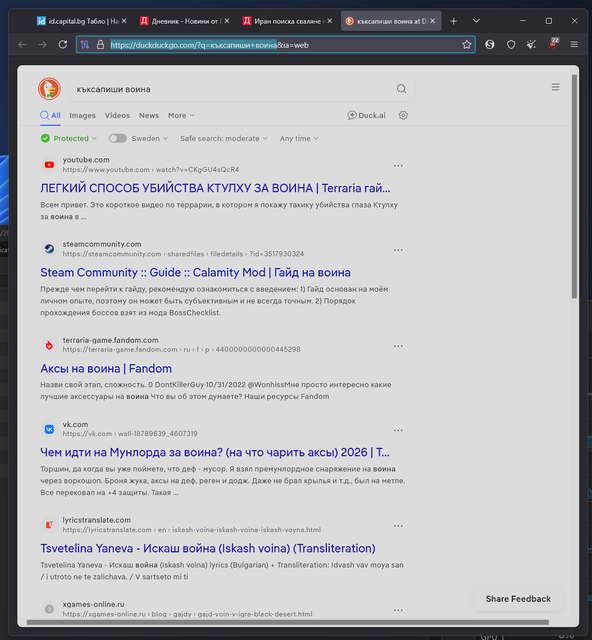Click the search magnifier icon in search box
Screen dimensions: 592x640
[401, 89]
